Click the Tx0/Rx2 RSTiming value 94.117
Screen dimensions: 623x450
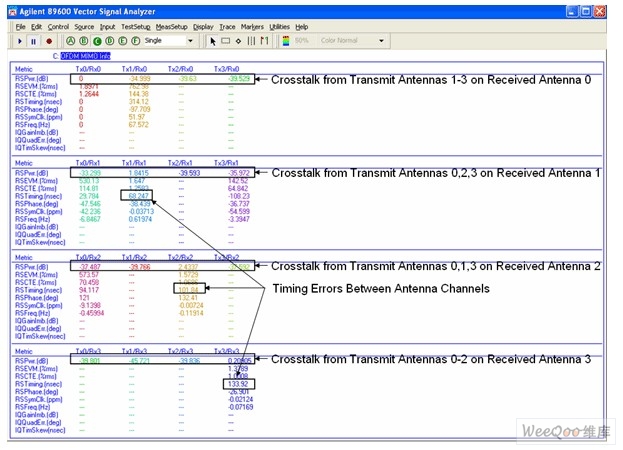tap(89, 290)
